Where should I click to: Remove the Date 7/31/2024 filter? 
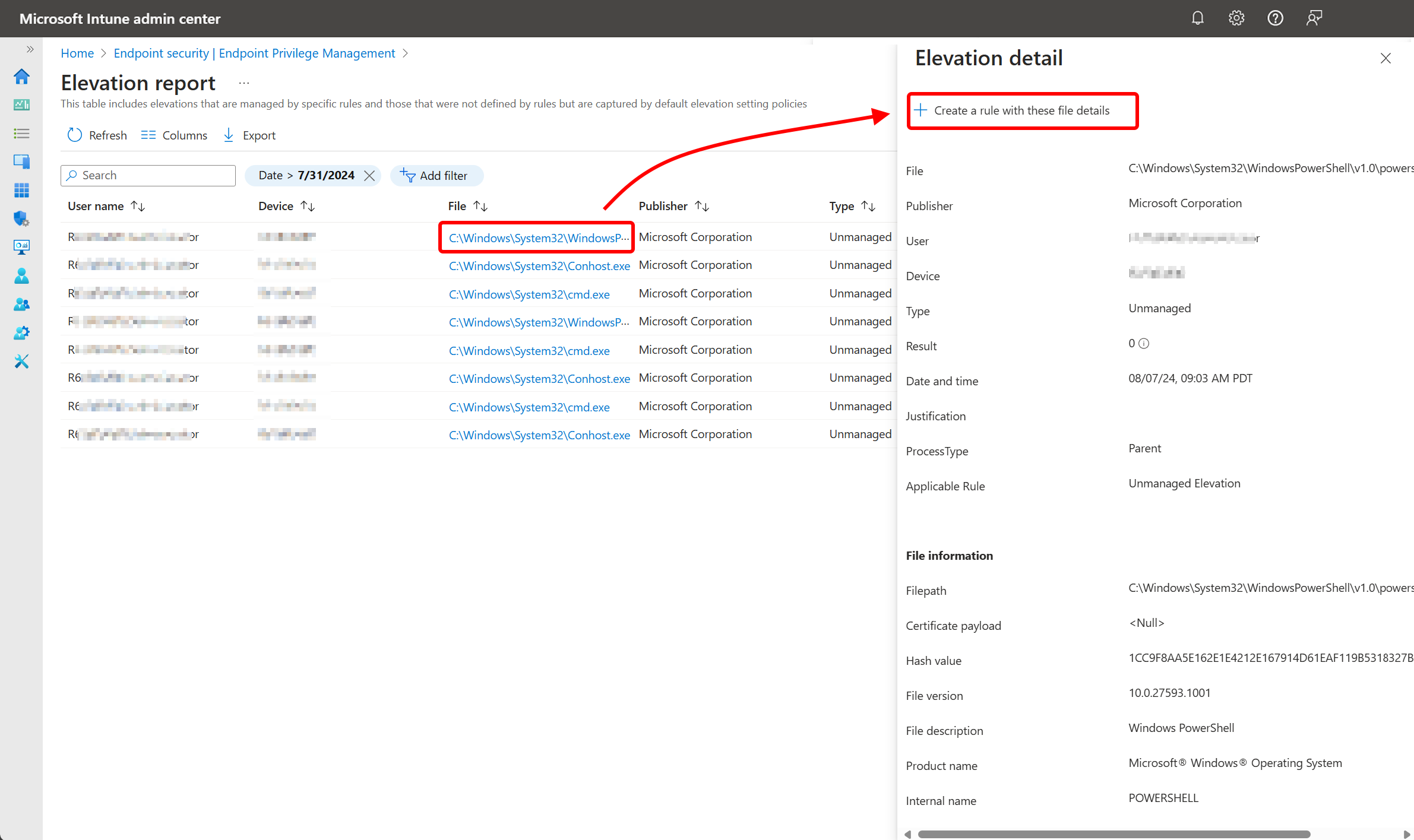pos(369,176)
